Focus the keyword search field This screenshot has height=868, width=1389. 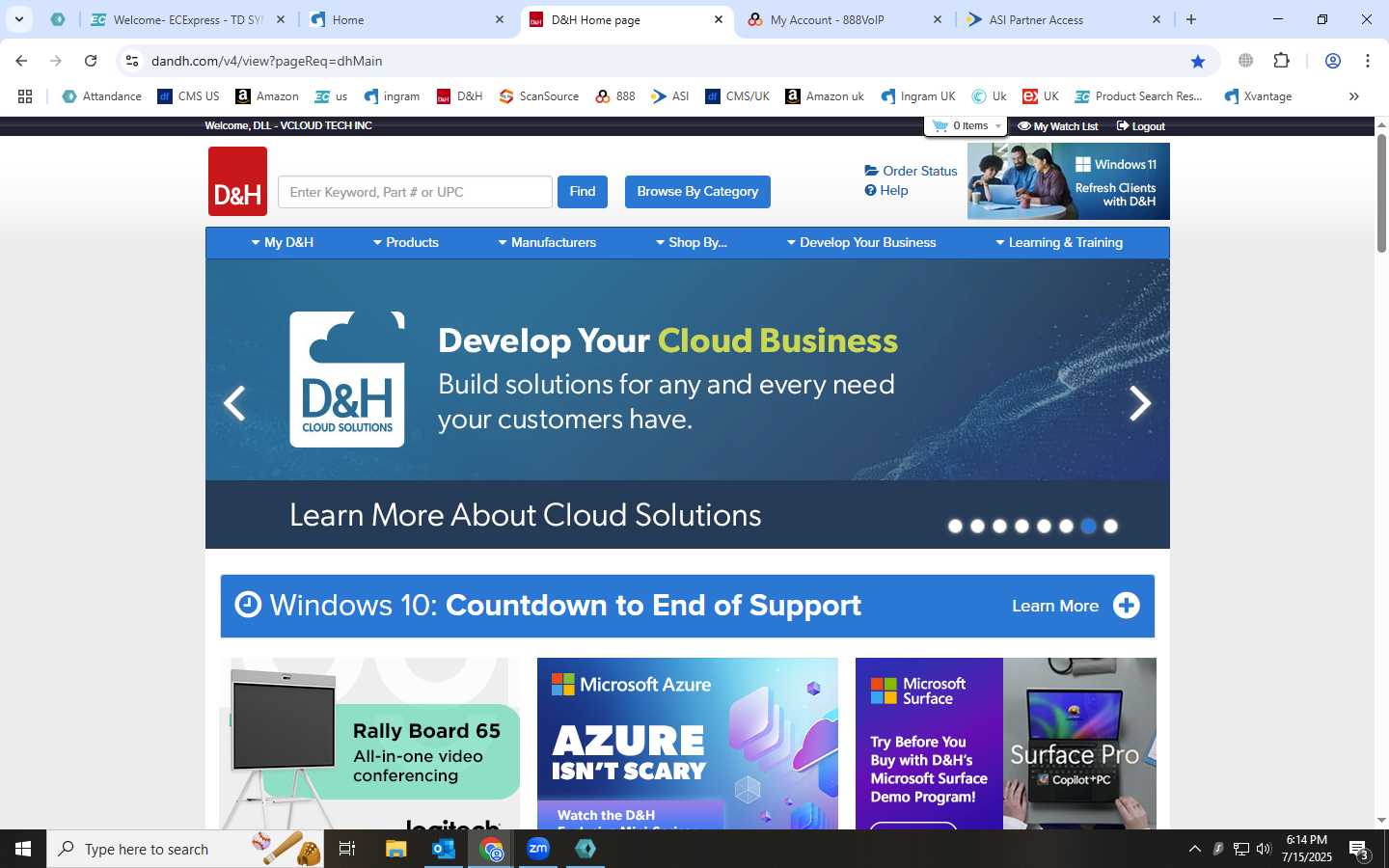click(415, 192)
